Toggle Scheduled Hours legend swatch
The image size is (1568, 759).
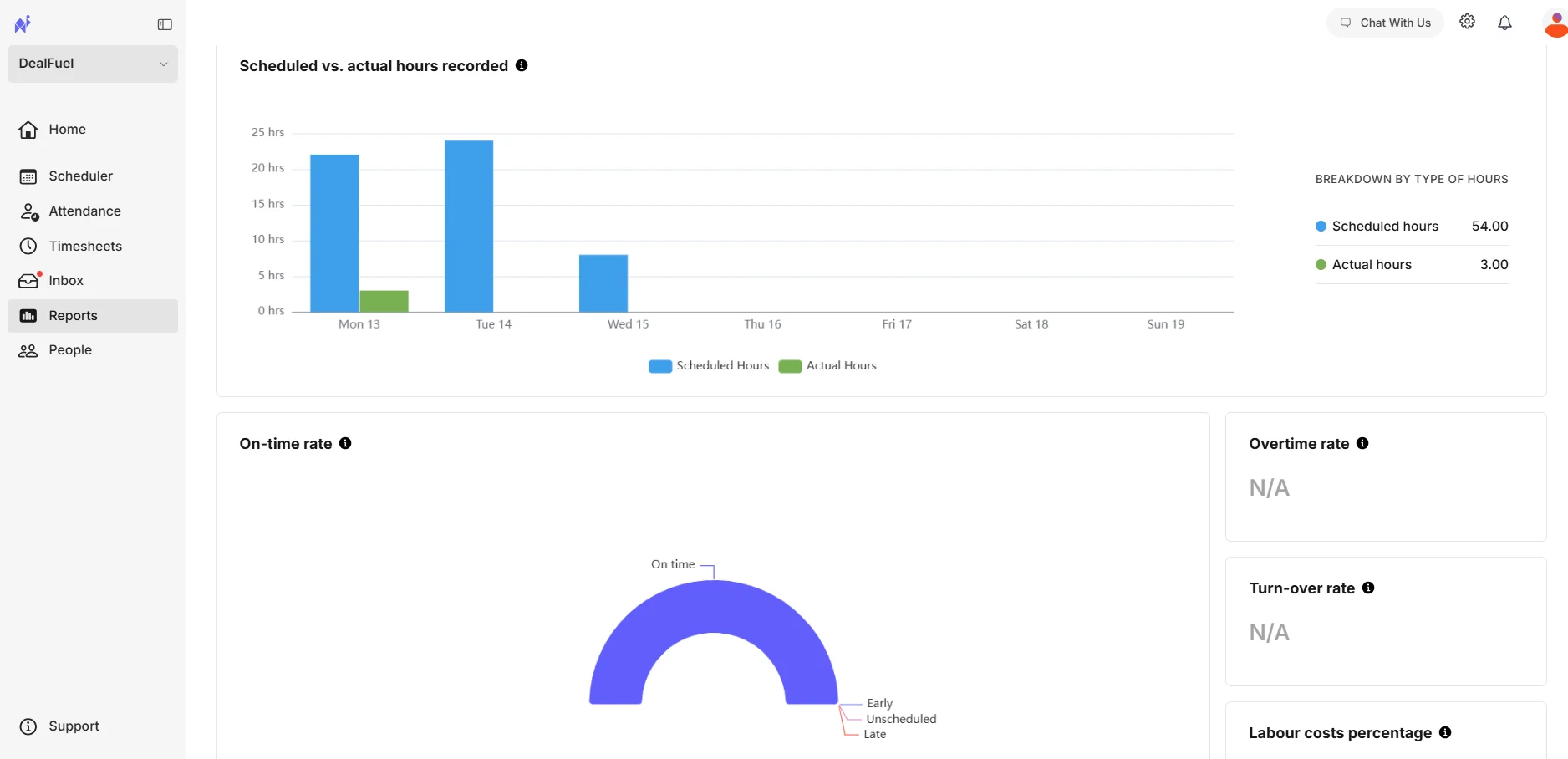coord(660,366)
